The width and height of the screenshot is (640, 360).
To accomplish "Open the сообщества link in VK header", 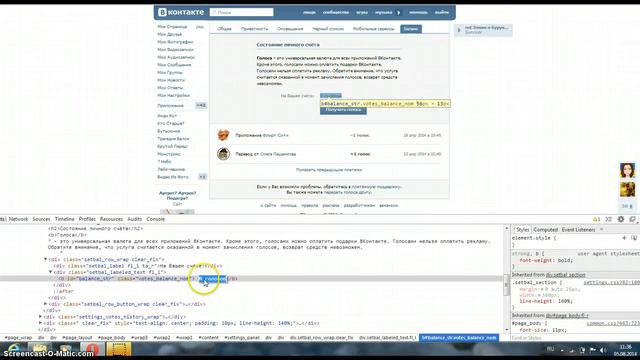I will tap(336, 12).
